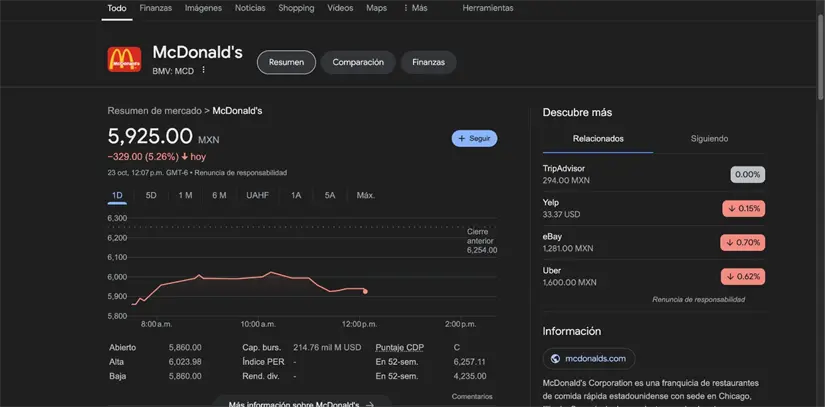Image resolution: width=825 pixels, height=407 pixels.
Task: Click the Uber 0.62% change badge
Action: [x=742, y=276]
